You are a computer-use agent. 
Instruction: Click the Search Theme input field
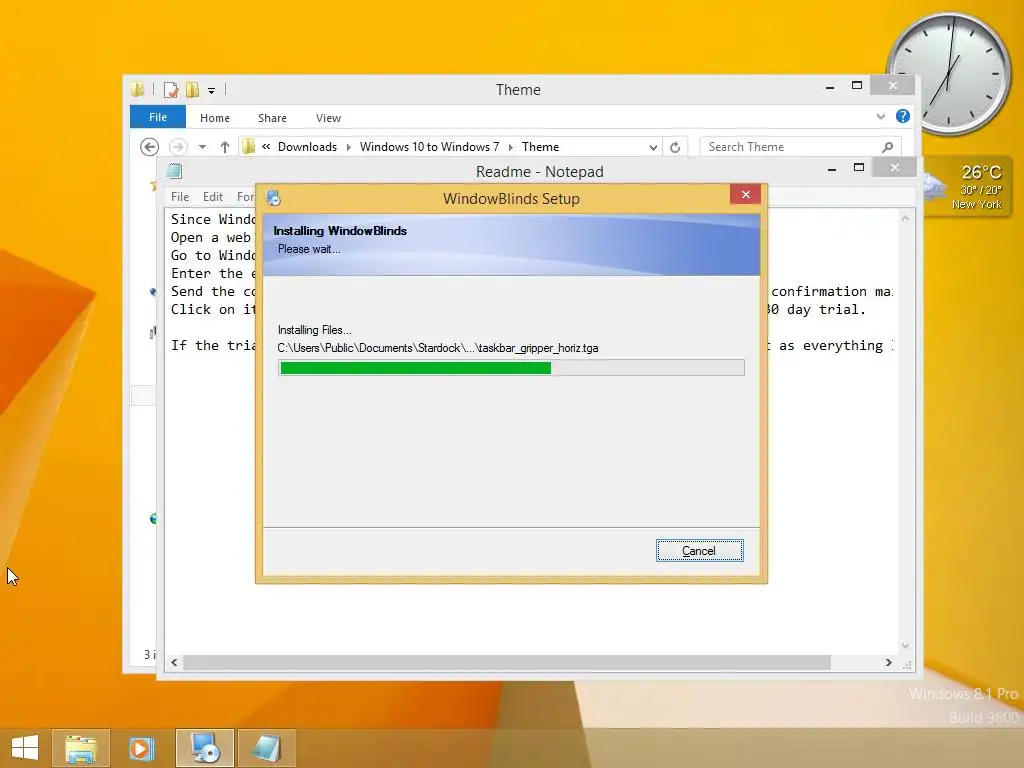[801, 147]
